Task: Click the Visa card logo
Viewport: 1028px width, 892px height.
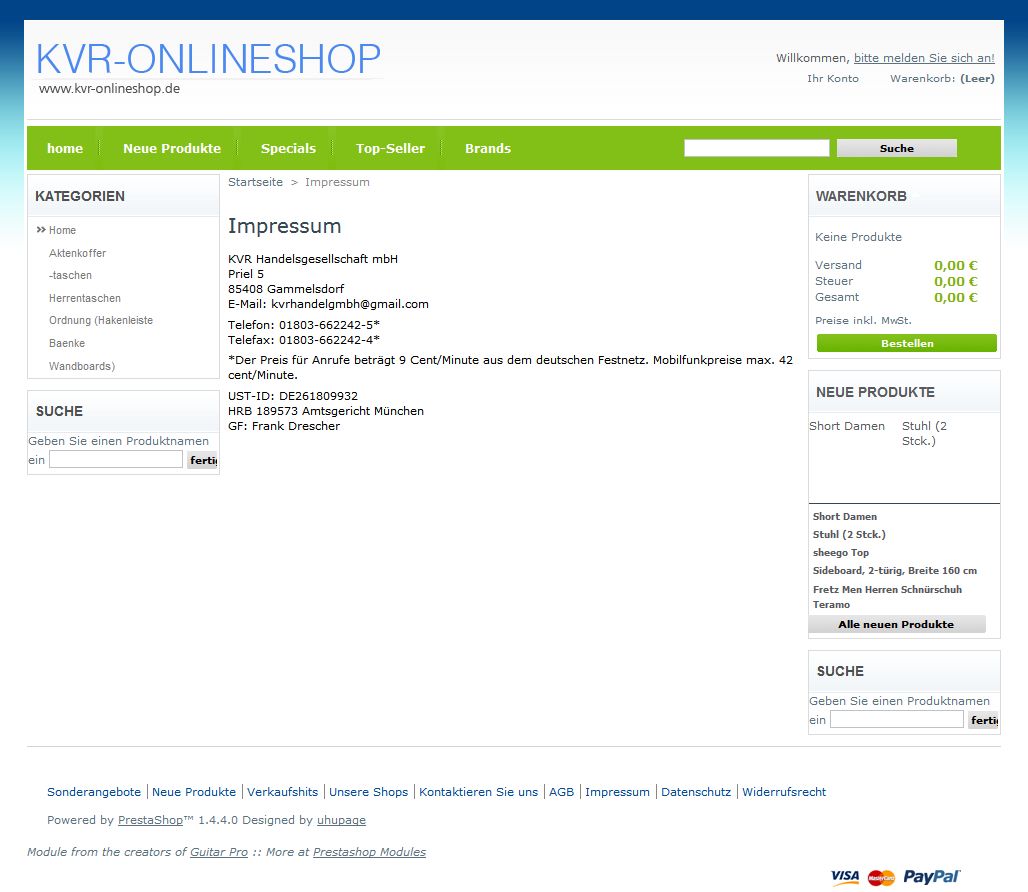Action: [x=845, y=877]
